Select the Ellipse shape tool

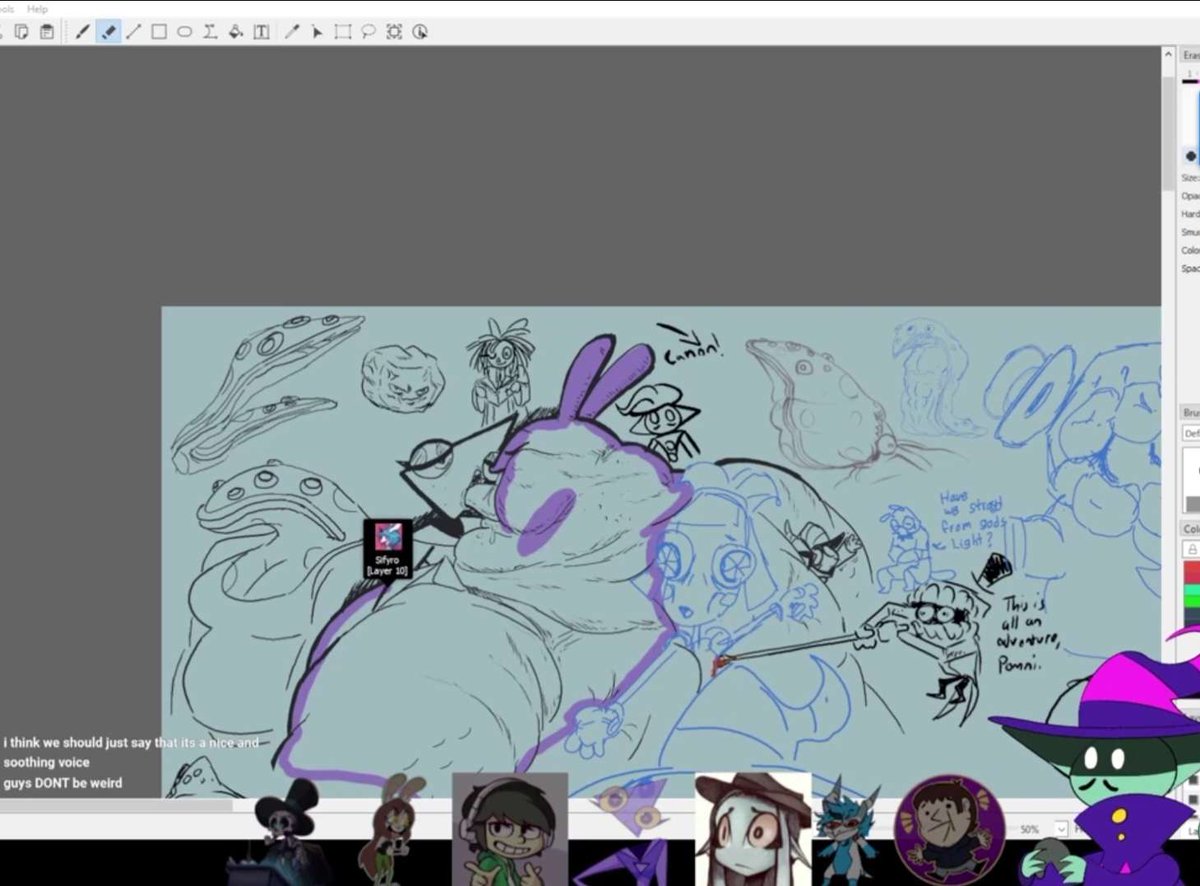[185, 32]
